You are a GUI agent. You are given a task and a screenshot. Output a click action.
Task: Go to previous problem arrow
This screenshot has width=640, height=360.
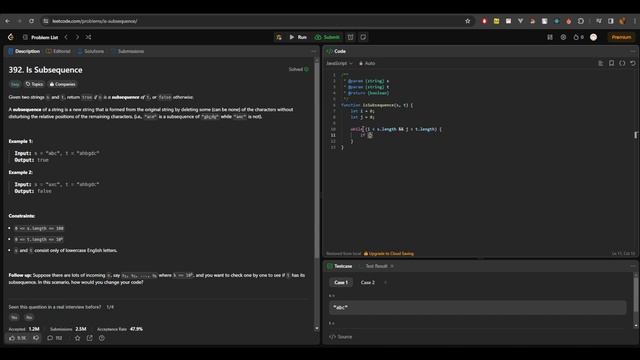pos(66,37)
